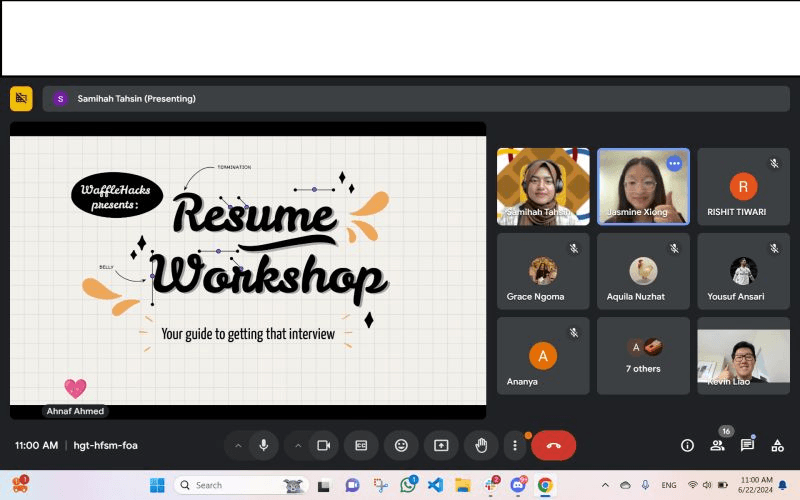Send an emoji reaction
Screen dimensions: 800x500
[x=401, y=445]
